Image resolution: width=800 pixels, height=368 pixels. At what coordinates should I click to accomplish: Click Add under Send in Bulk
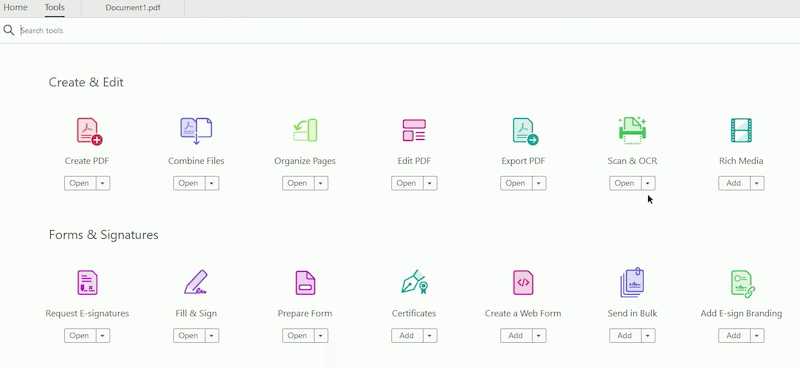[625, 336]
